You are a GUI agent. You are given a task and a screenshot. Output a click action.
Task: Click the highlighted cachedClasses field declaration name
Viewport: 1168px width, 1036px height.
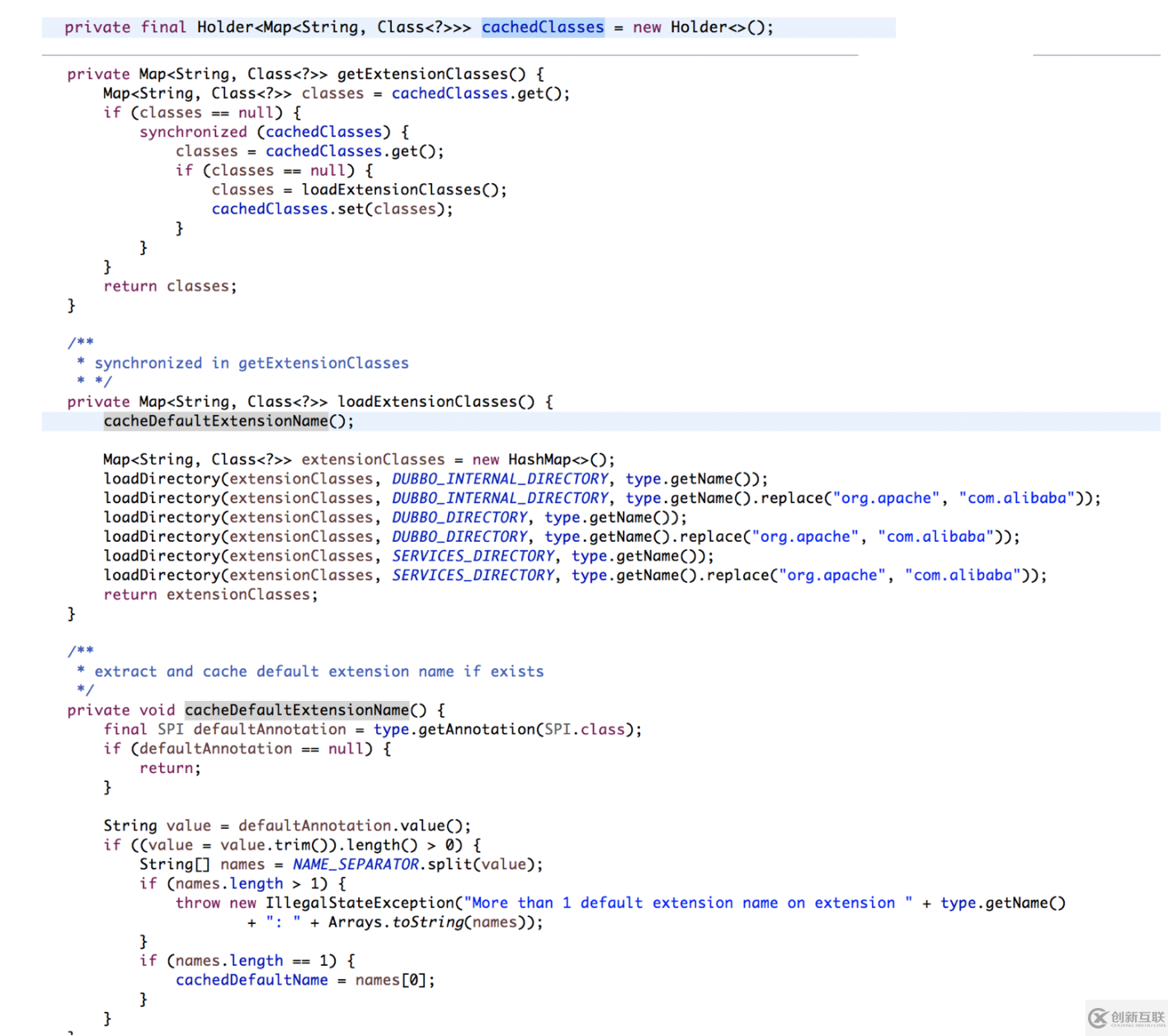[x=543, y=27]
